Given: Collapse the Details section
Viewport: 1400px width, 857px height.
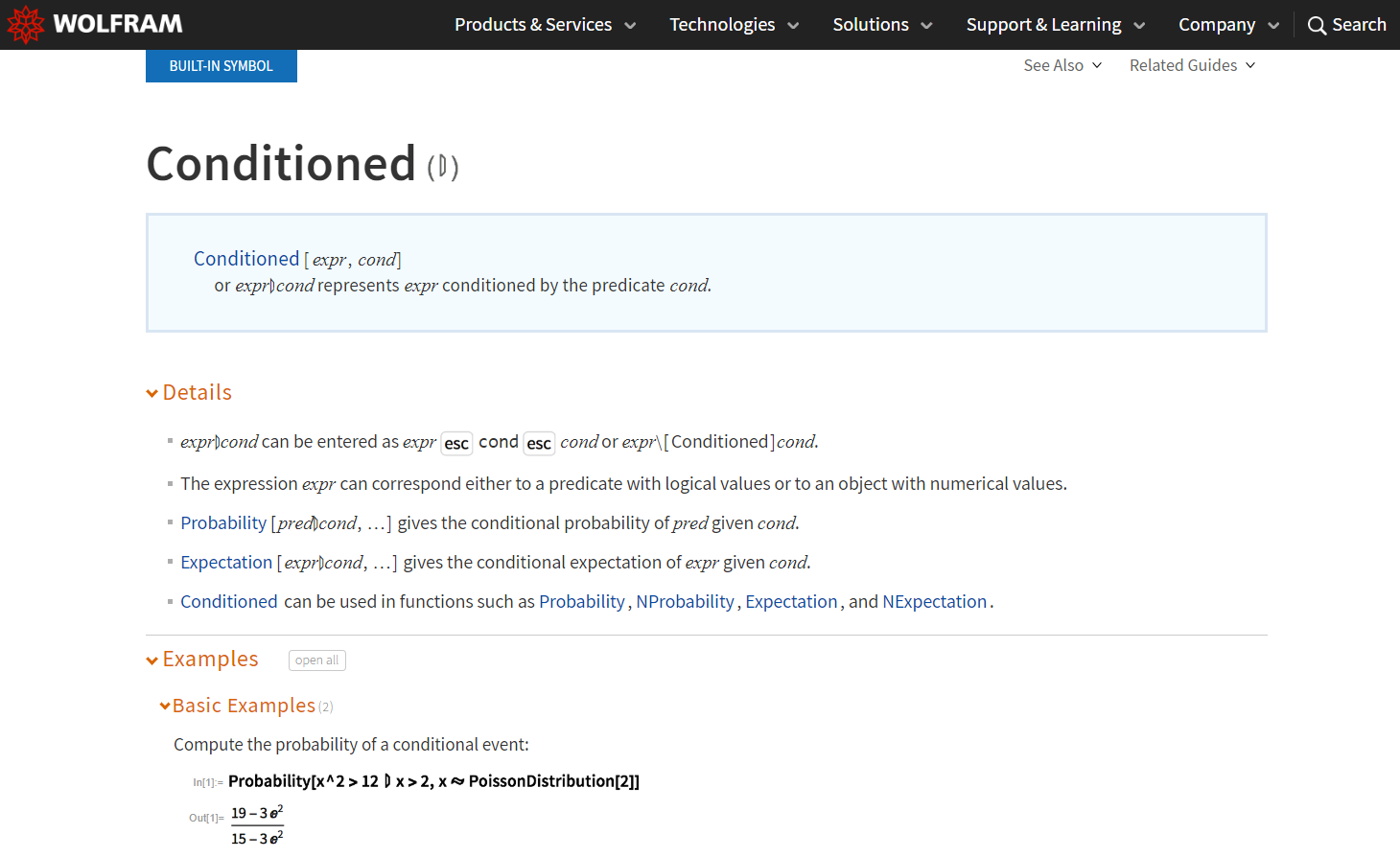Looking at the screenshot, I should click(x=189, y=392).
